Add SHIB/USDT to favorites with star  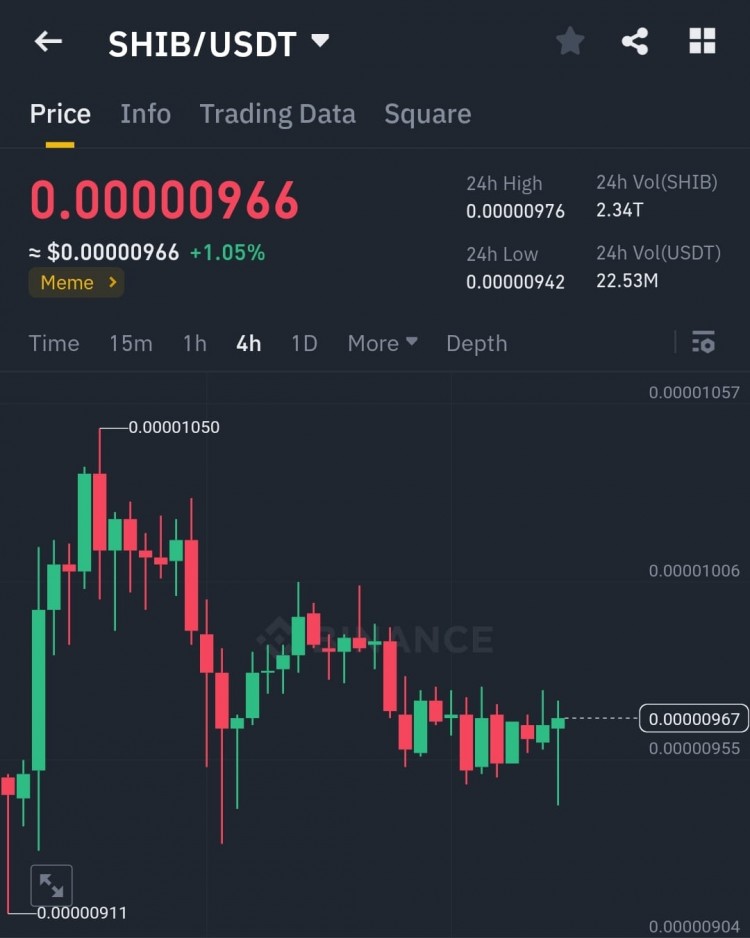569,41
